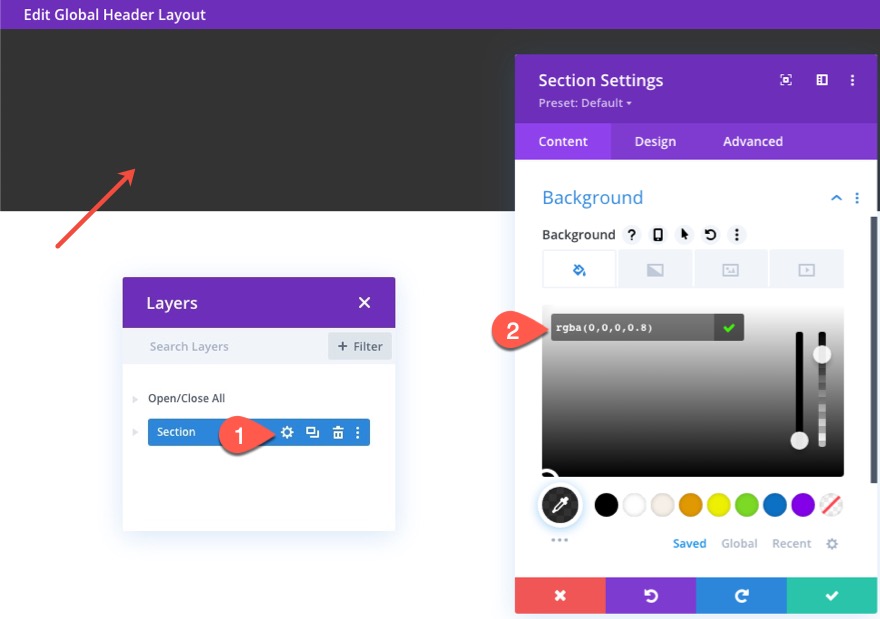Open the Preset: Default dropdown
The image size is (880, 619).
[585, 103]
